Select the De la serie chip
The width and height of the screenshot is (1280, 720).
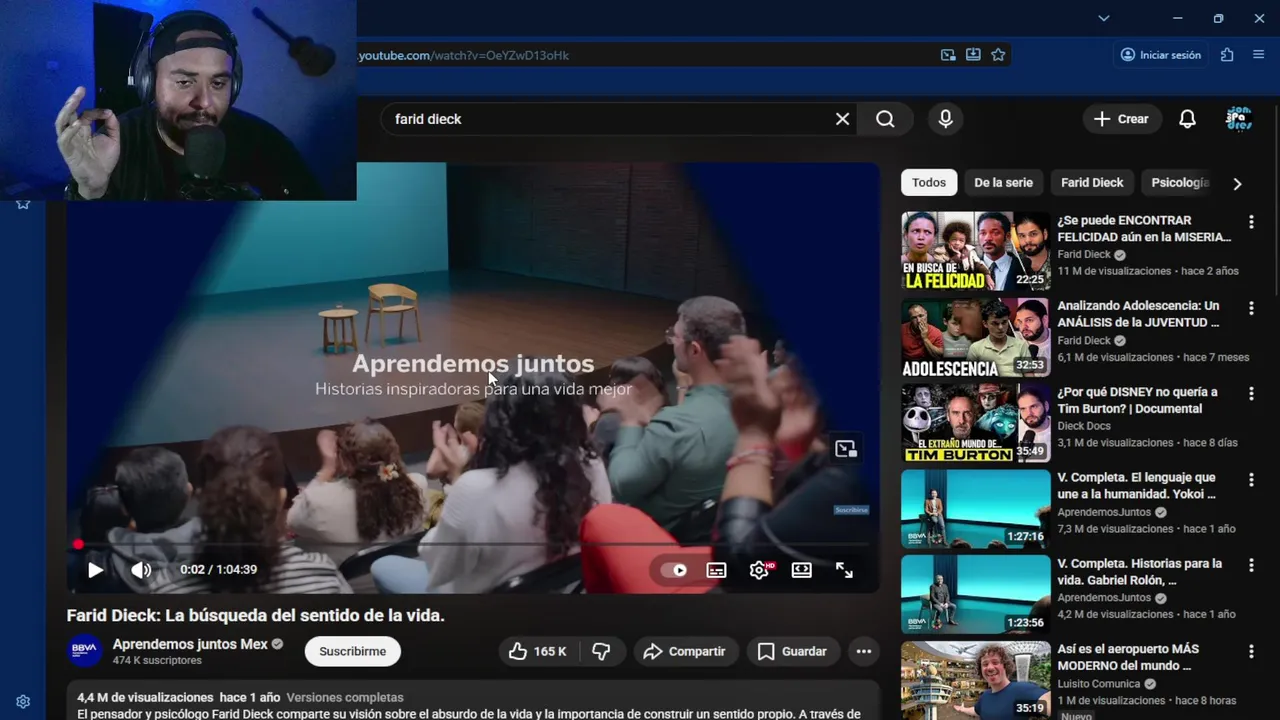1003,183
